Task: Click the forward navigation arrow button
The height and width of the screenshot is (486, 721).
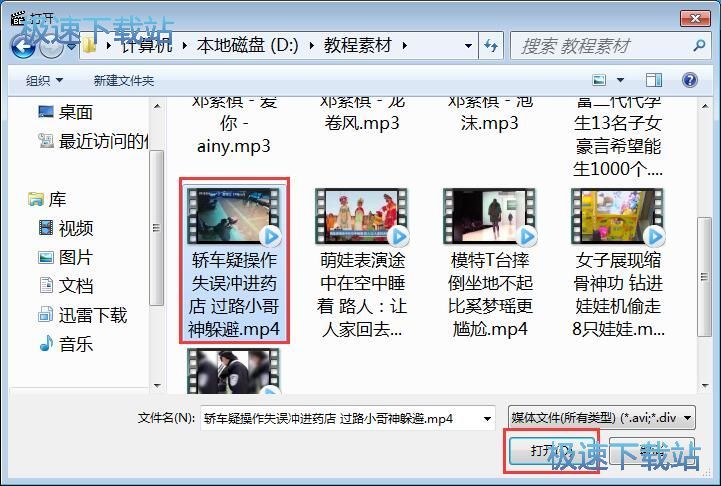Action: (x=51, y=46)
